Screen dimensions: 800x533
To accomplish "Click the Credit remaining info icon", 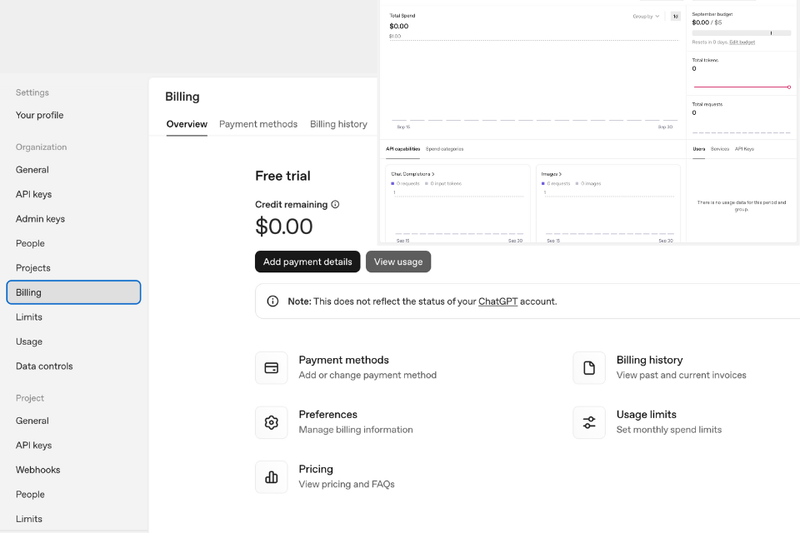I will click(335, 205).
